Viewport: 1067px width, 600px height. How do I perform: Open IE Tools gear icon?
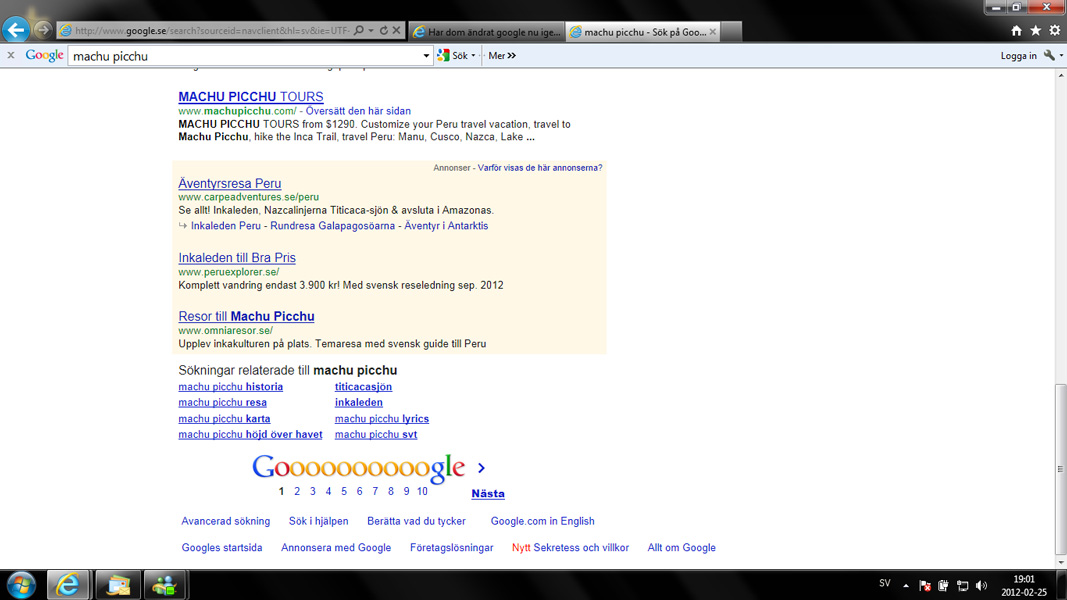[1054, 31]
